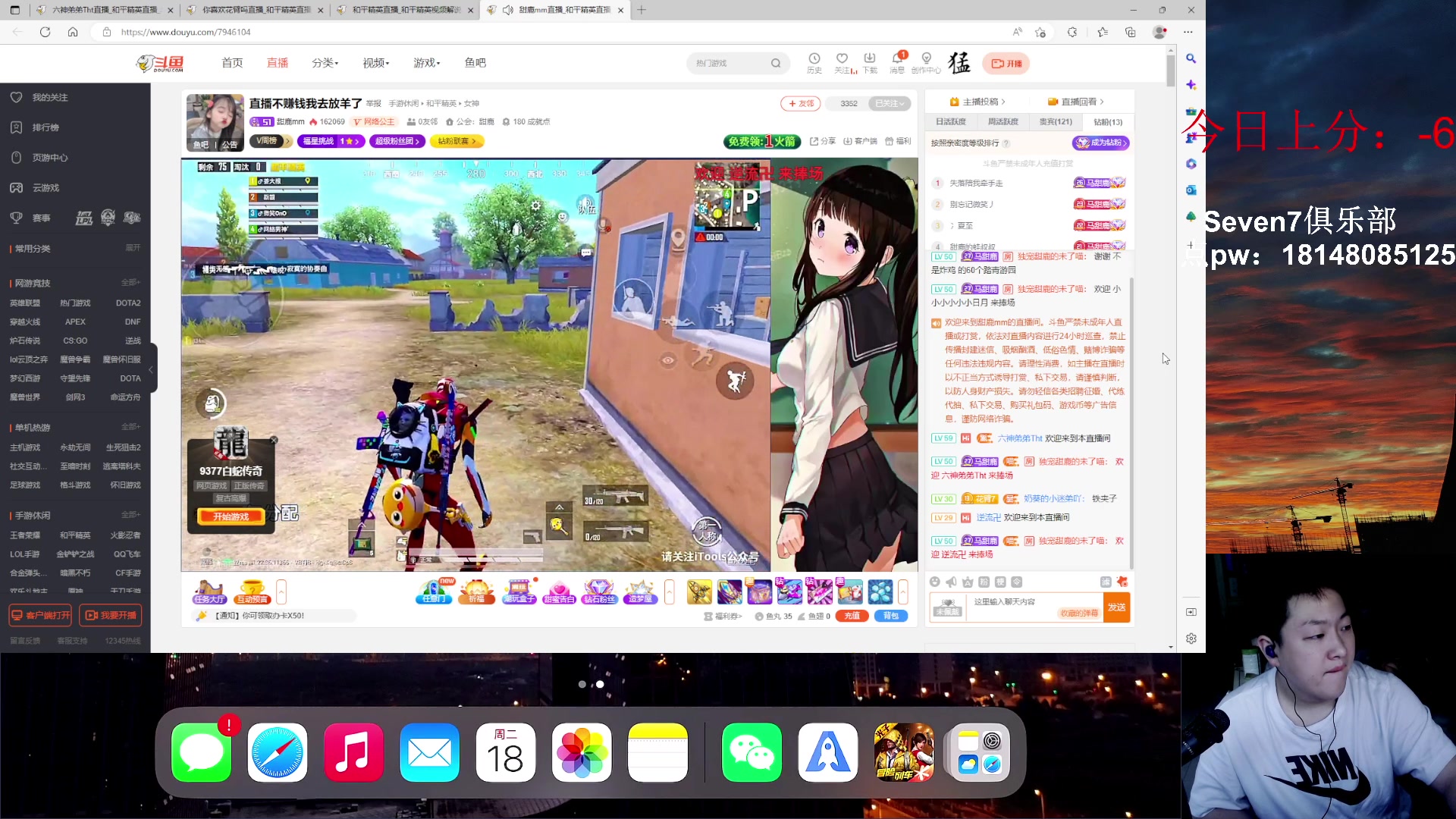Click the megaphone icon above chat input

click(951, 582)
